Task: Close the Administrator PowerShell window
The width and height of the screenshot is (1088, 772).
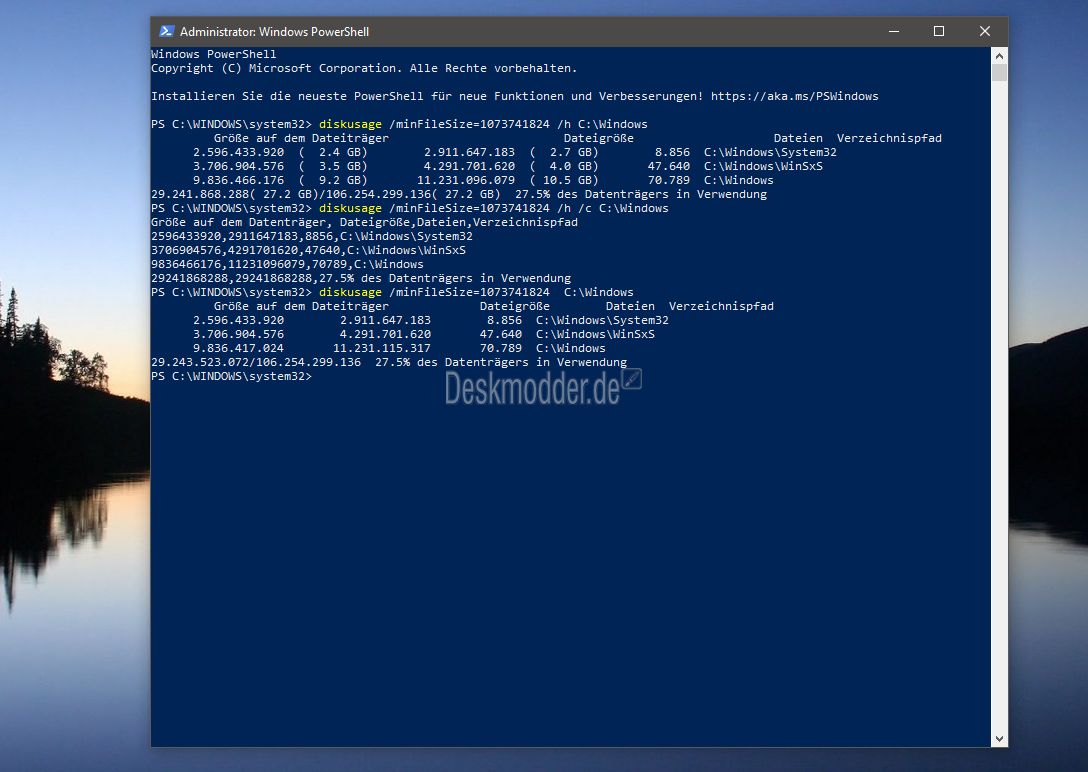Action: 985,31
